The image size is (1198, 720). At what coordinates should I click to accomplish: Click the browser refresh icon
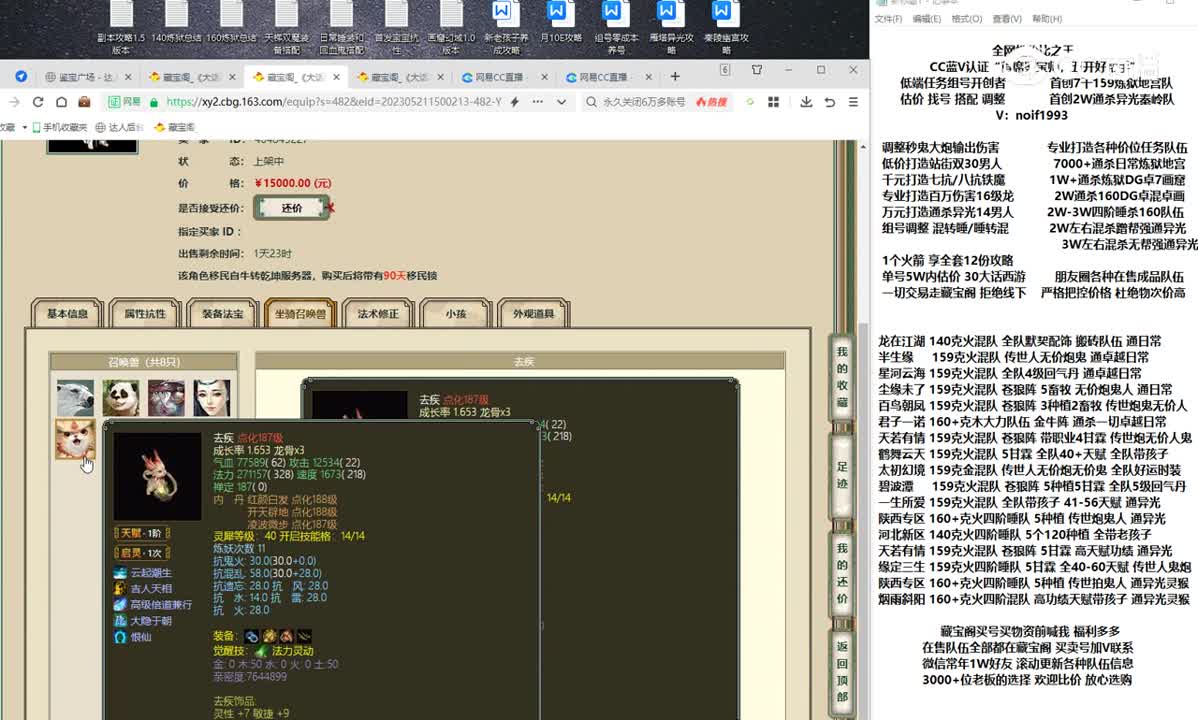click(x=38, y=102)
